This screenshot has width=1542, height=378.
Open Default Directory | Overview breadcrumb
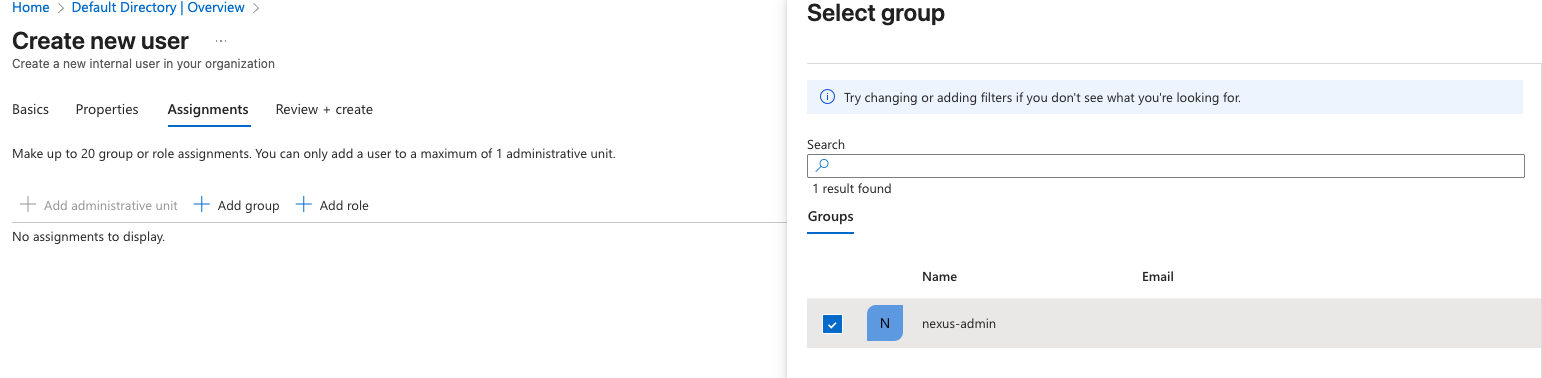(x=158, y=8)
